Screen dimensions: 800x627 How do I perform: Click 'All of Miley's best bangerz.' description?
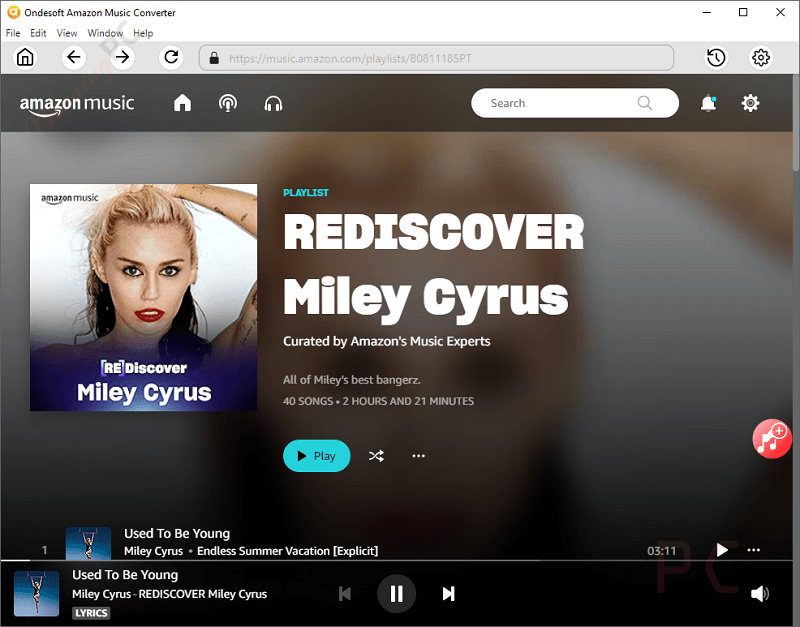tap(352, 380)
